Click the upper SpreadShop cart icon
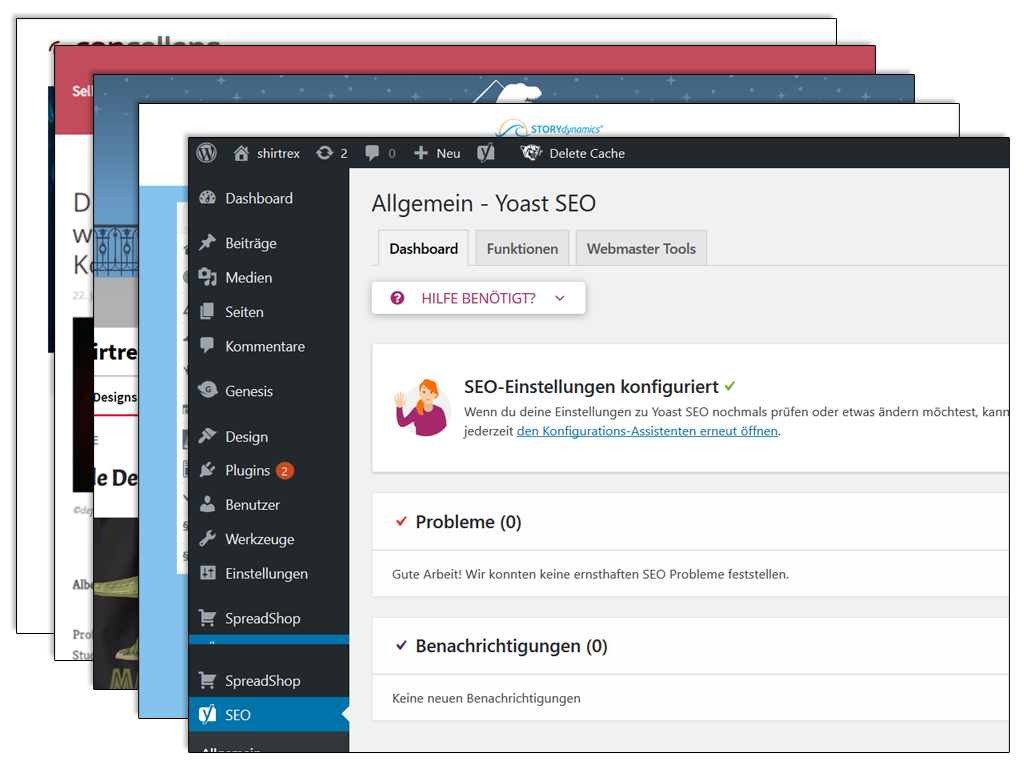 point(208,617)
